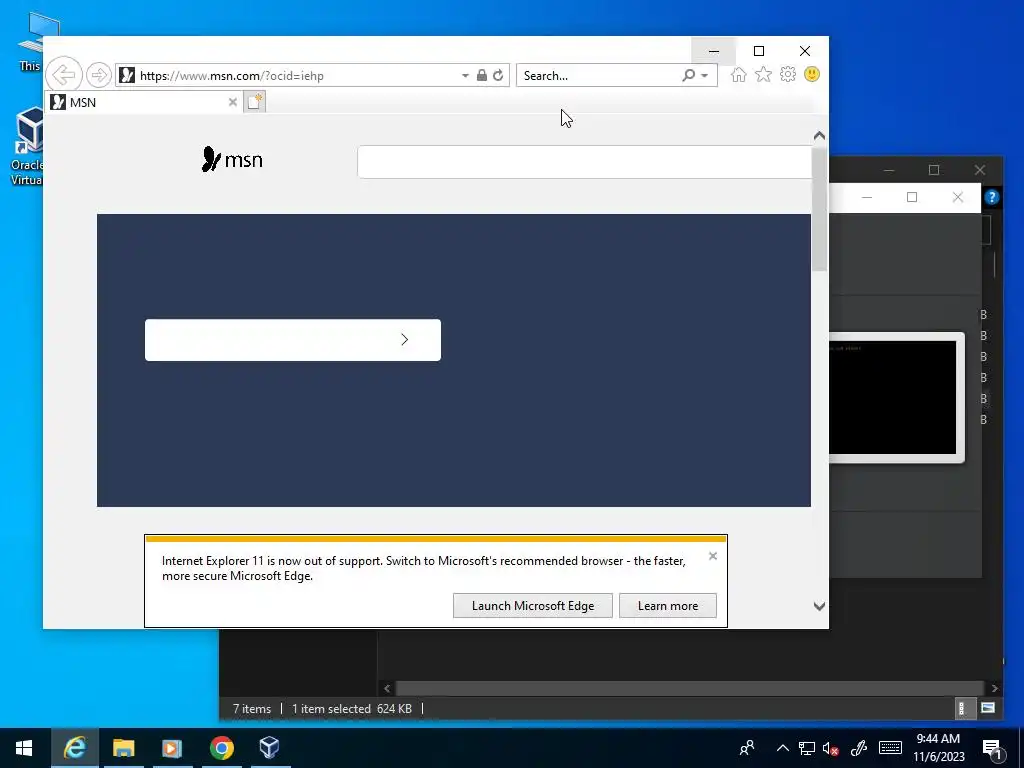The image size is (1024, 768).
Task: Click the help icon in background window
Action: coord(991,197)
